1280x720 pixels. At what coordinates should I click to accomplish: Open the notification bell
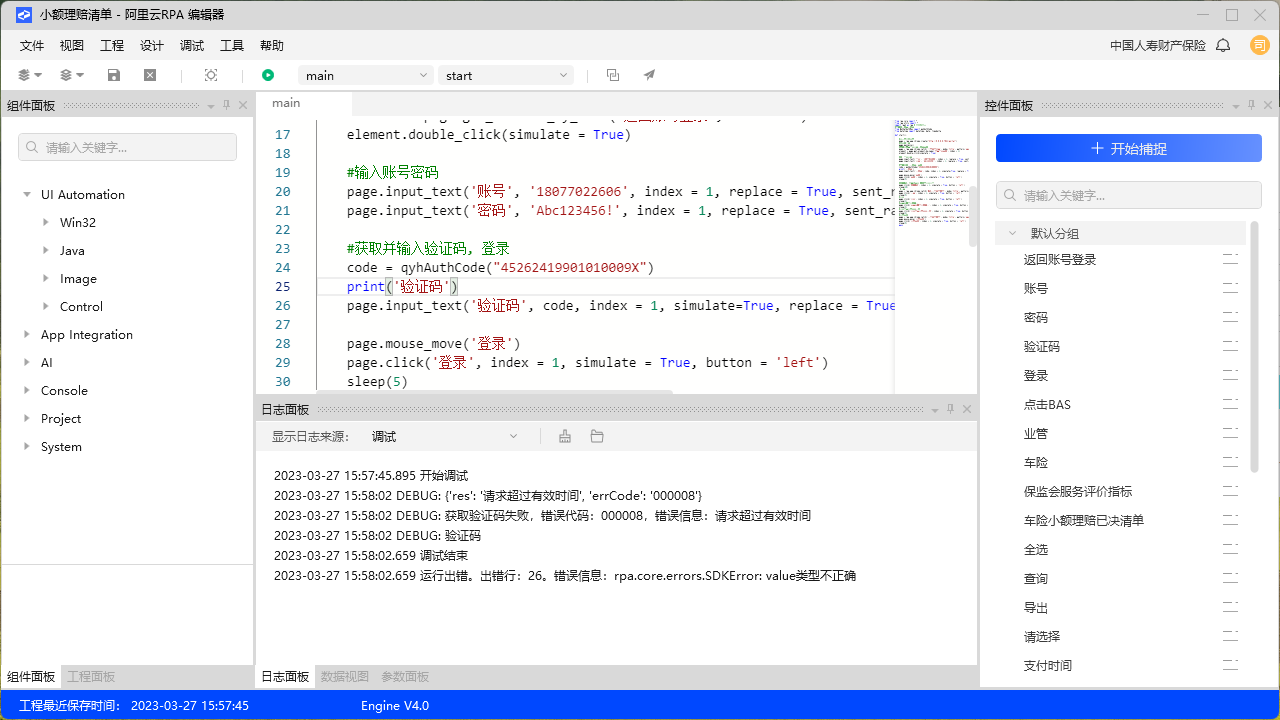pyautogui.click(x=1223, y=45)
